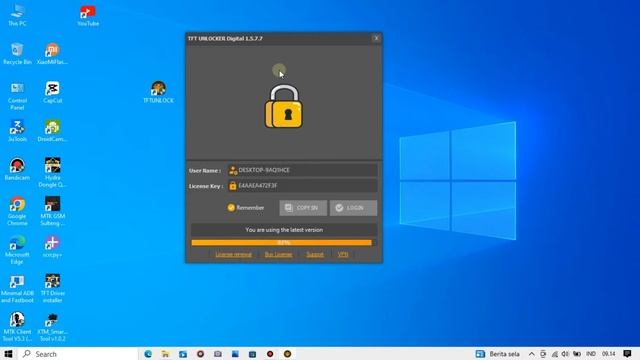Launch the Microsoft Edge desktop icon
Viewport: 640px width, 360px height.
17,250
